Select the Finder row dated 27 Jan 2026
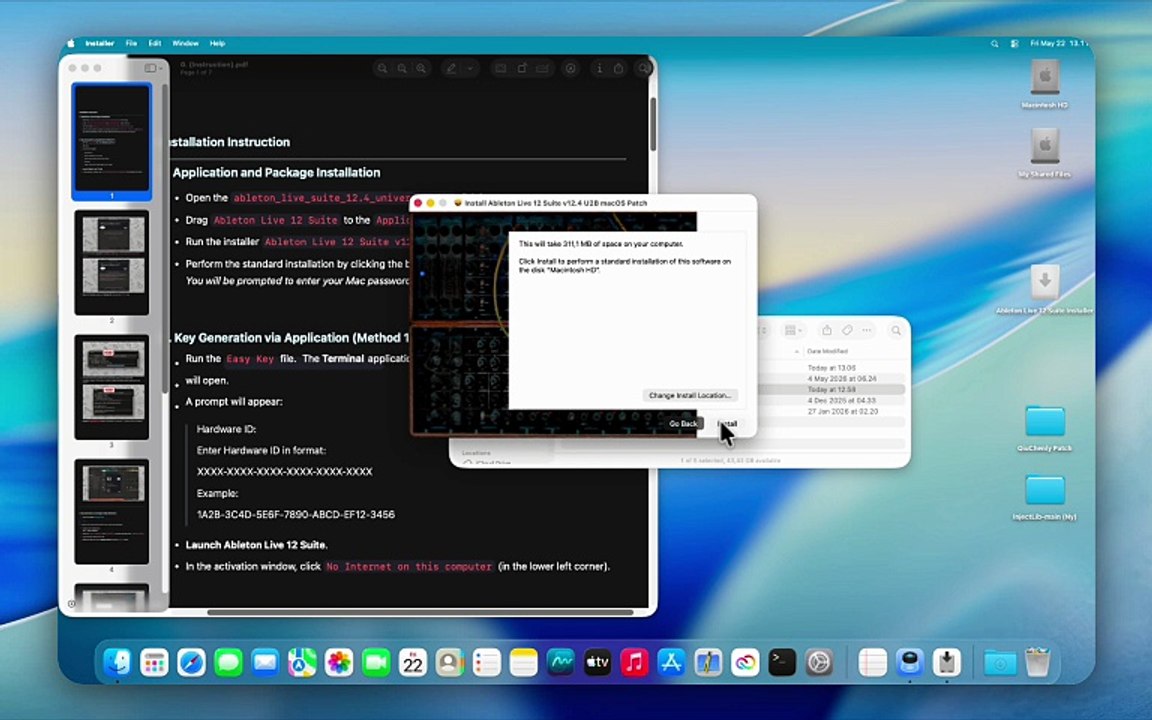The image size is (1152, 720). click(x=832, y=411)
